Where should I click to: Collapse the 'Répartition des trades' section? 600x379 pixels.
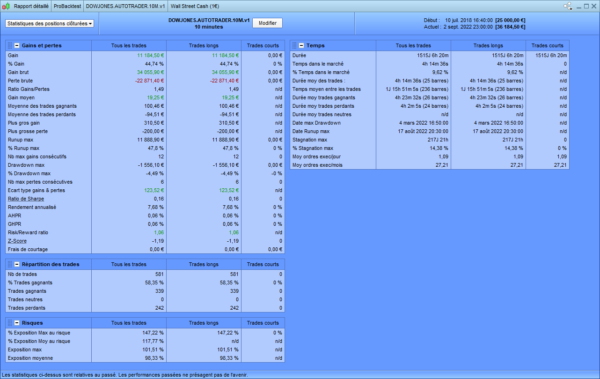click(x=17, y=264)
